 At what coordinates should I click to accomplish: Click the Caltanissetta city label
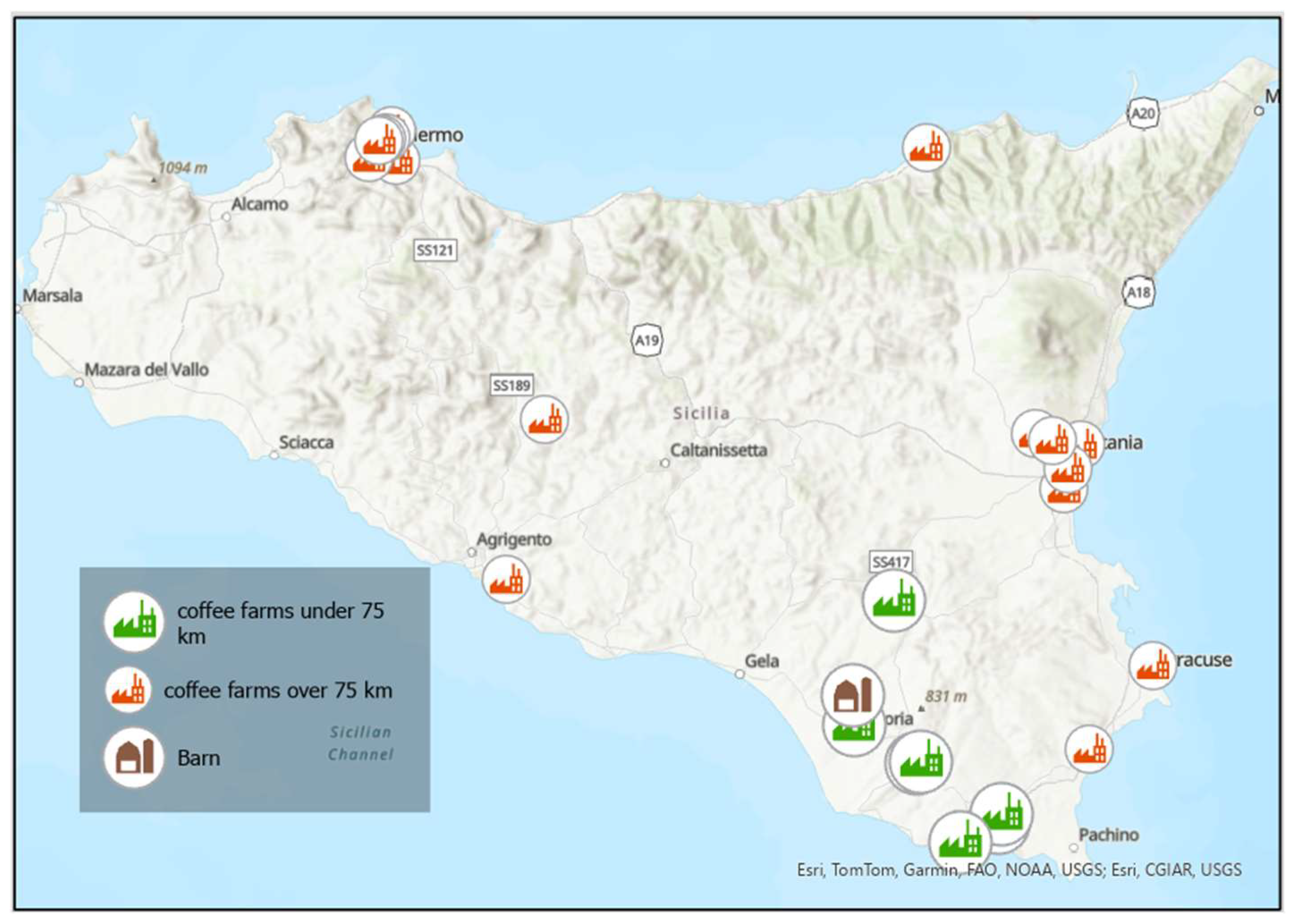719,450
